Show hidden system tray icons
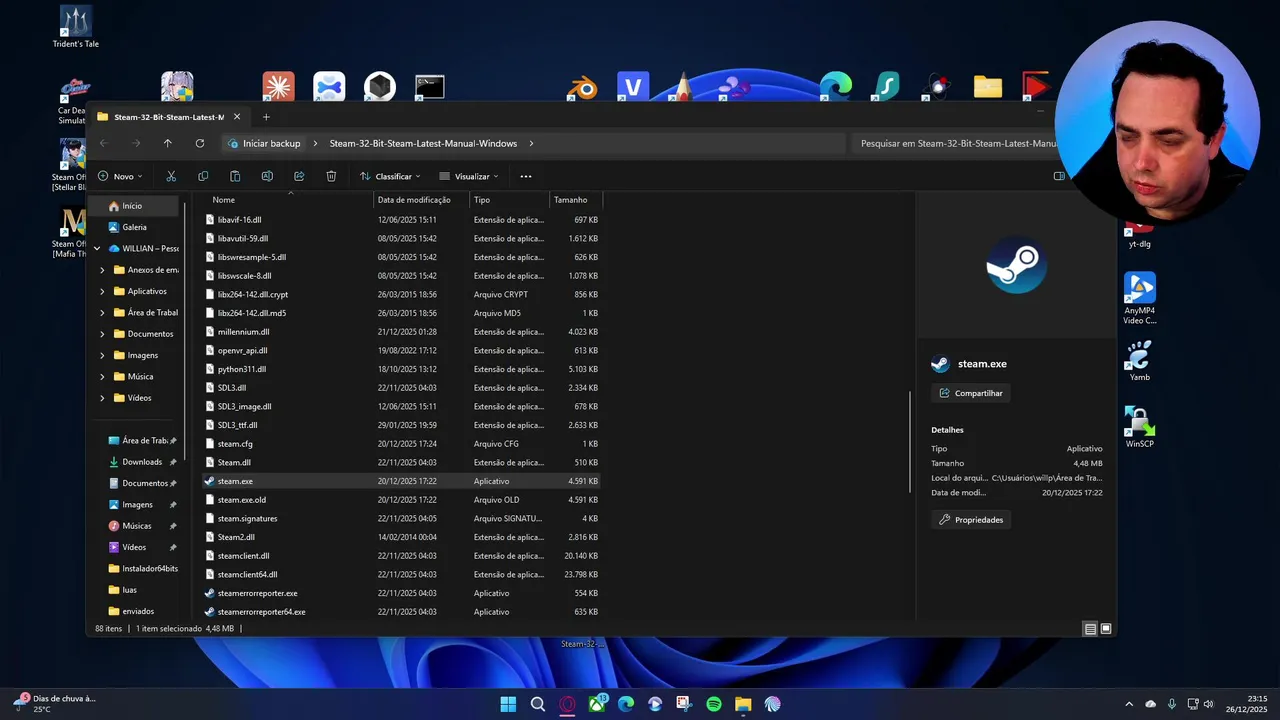This screenshot has height=720, width=1280. pyautogui.click(x=1129, y=704)
